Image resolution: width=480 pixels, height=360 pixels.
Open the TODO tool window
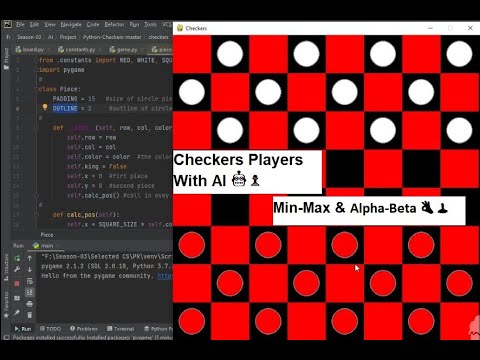pos(50,329)
